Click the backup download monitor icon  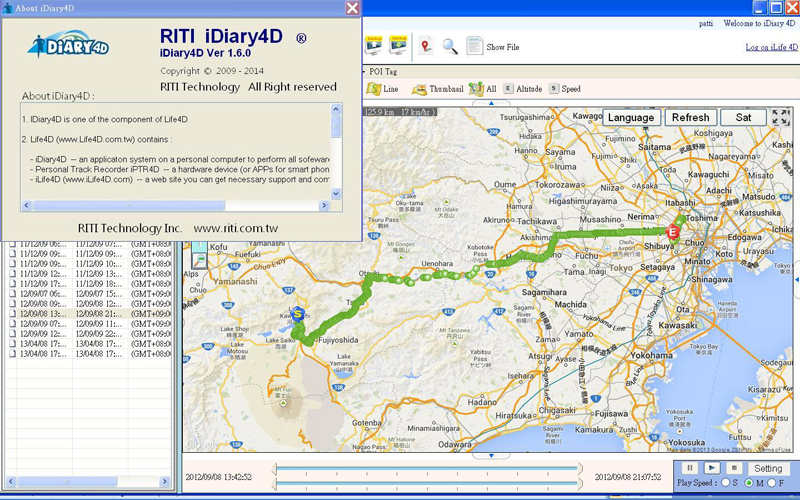pos(398,46)
